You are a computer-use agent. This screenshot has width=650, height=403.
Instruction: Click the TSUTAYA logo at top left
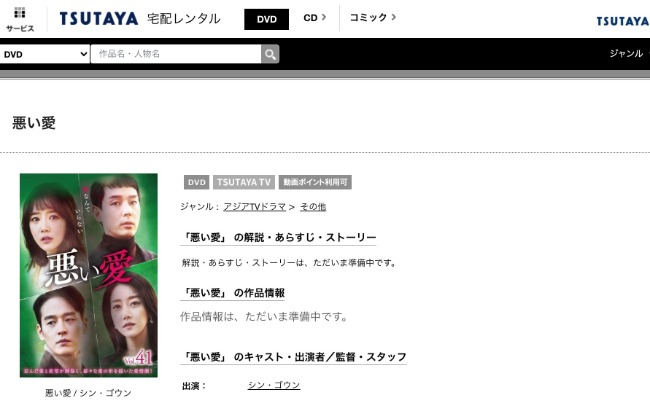[99, 19]
